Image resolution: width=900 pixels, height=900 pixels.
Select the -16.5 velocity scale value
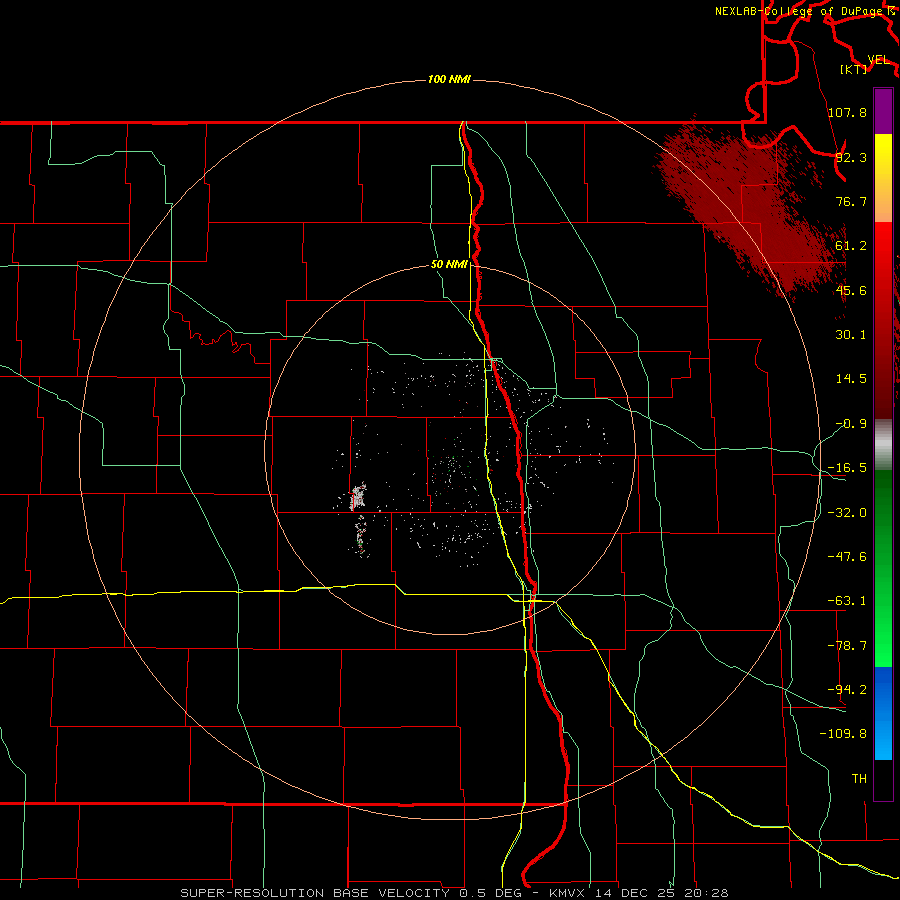(847, 468)
